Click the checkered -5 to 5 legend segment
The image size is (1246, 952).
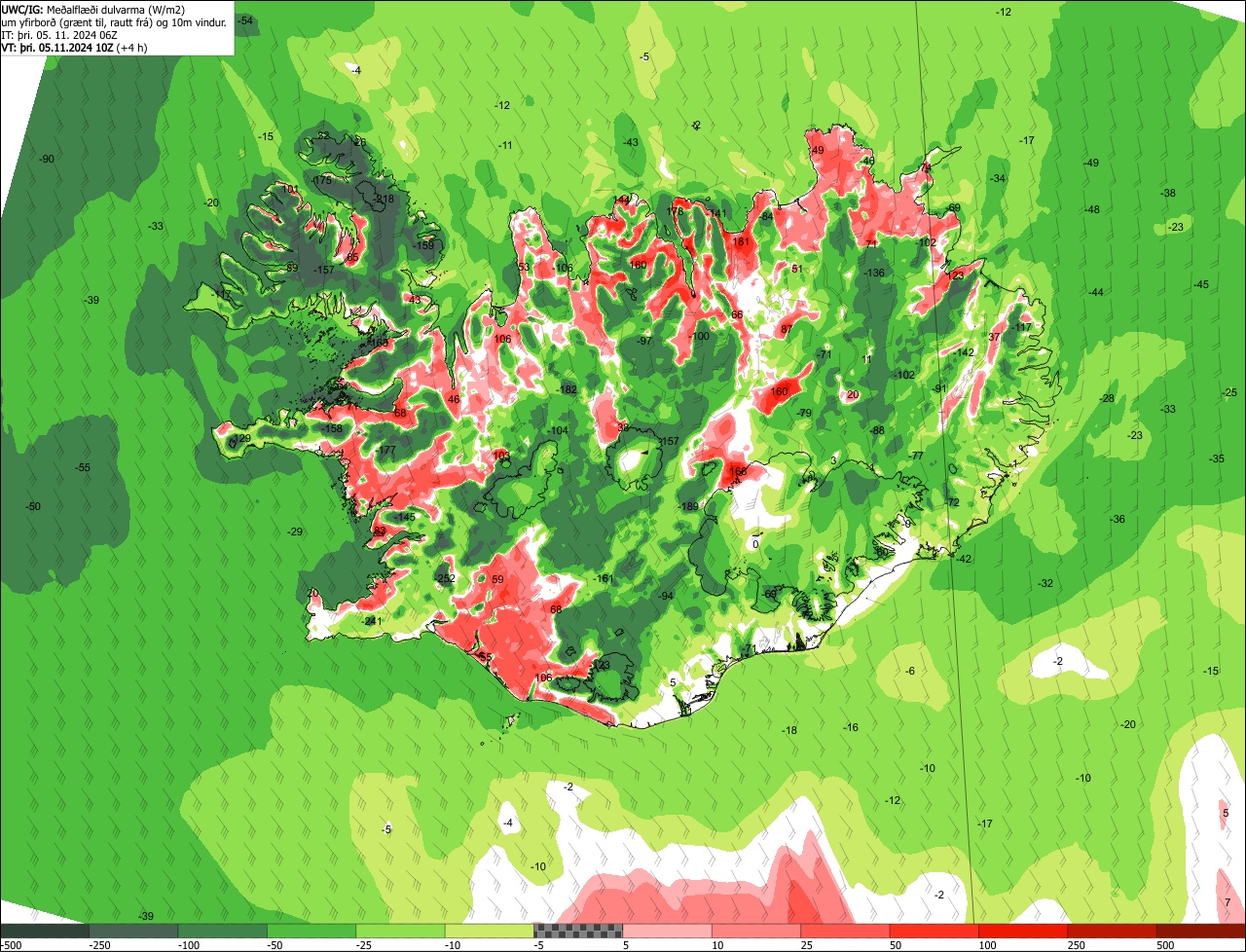click(x=578, y=931)
